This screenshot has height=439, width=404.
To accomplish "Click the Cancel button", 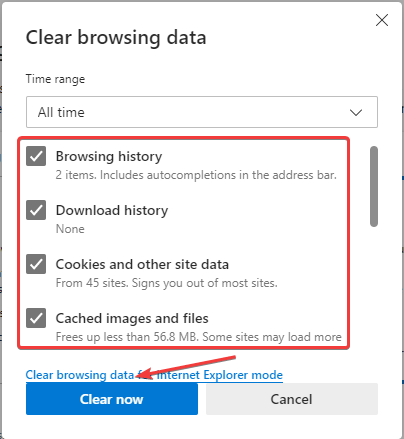I will pos(292,399).
